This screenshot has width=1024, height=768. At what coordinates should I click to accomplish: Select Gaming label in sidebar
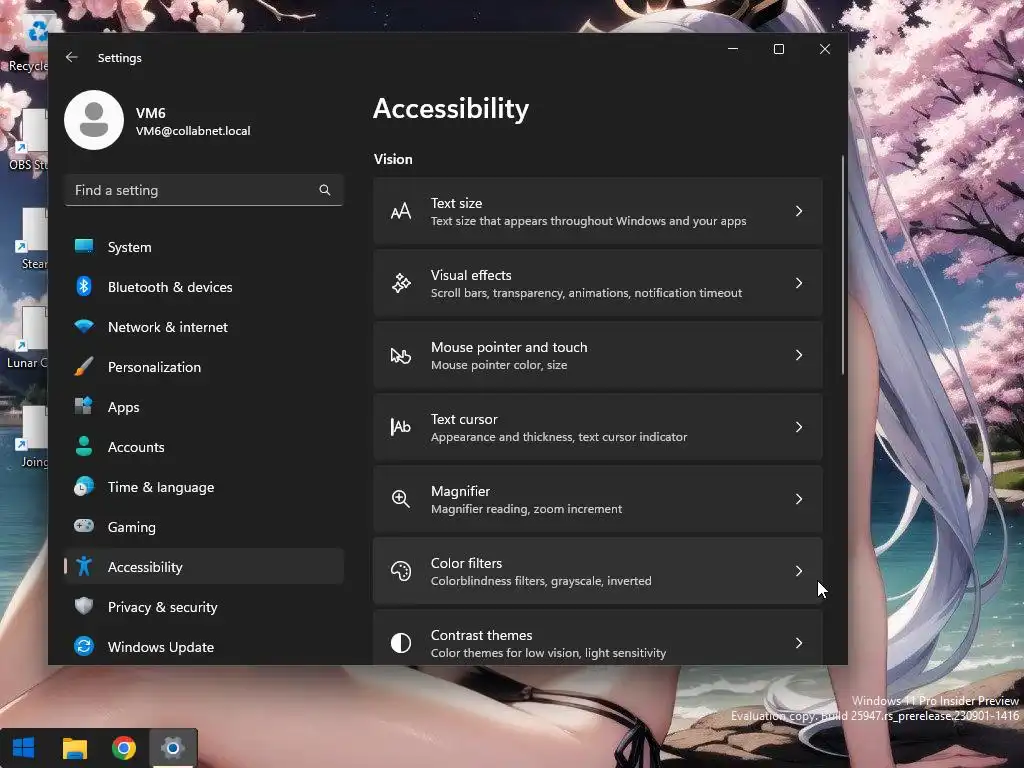(132, 527)
